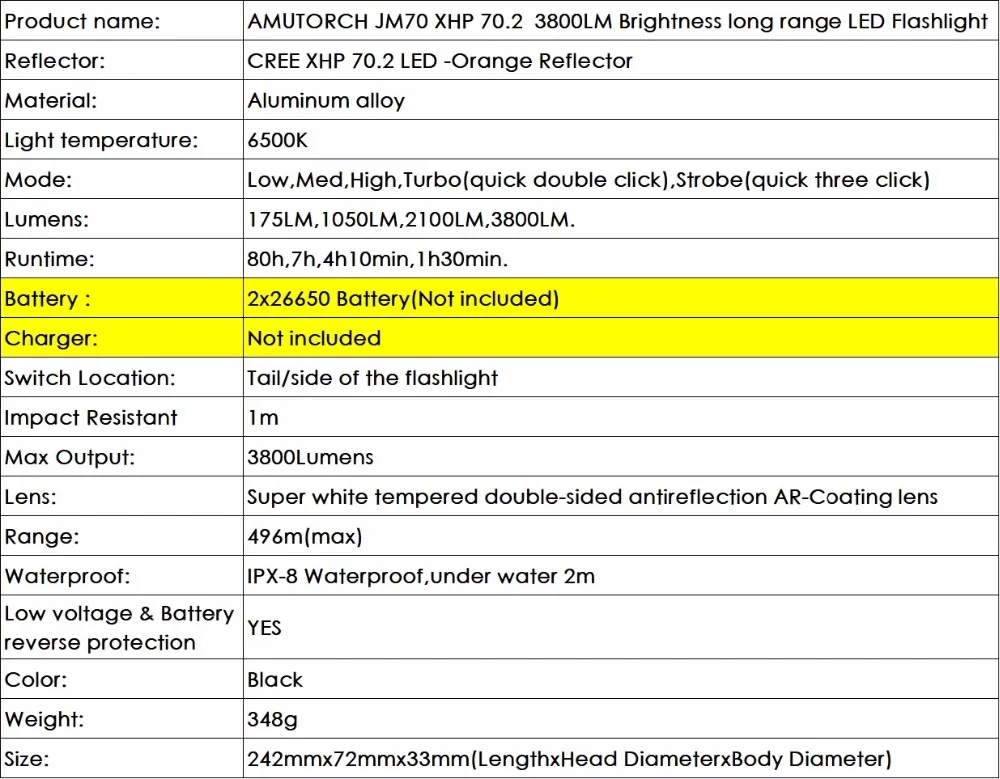This screenshot has width=1000, height=779.
Task: Click the 'Range:' label
Action: pos(42,537)
